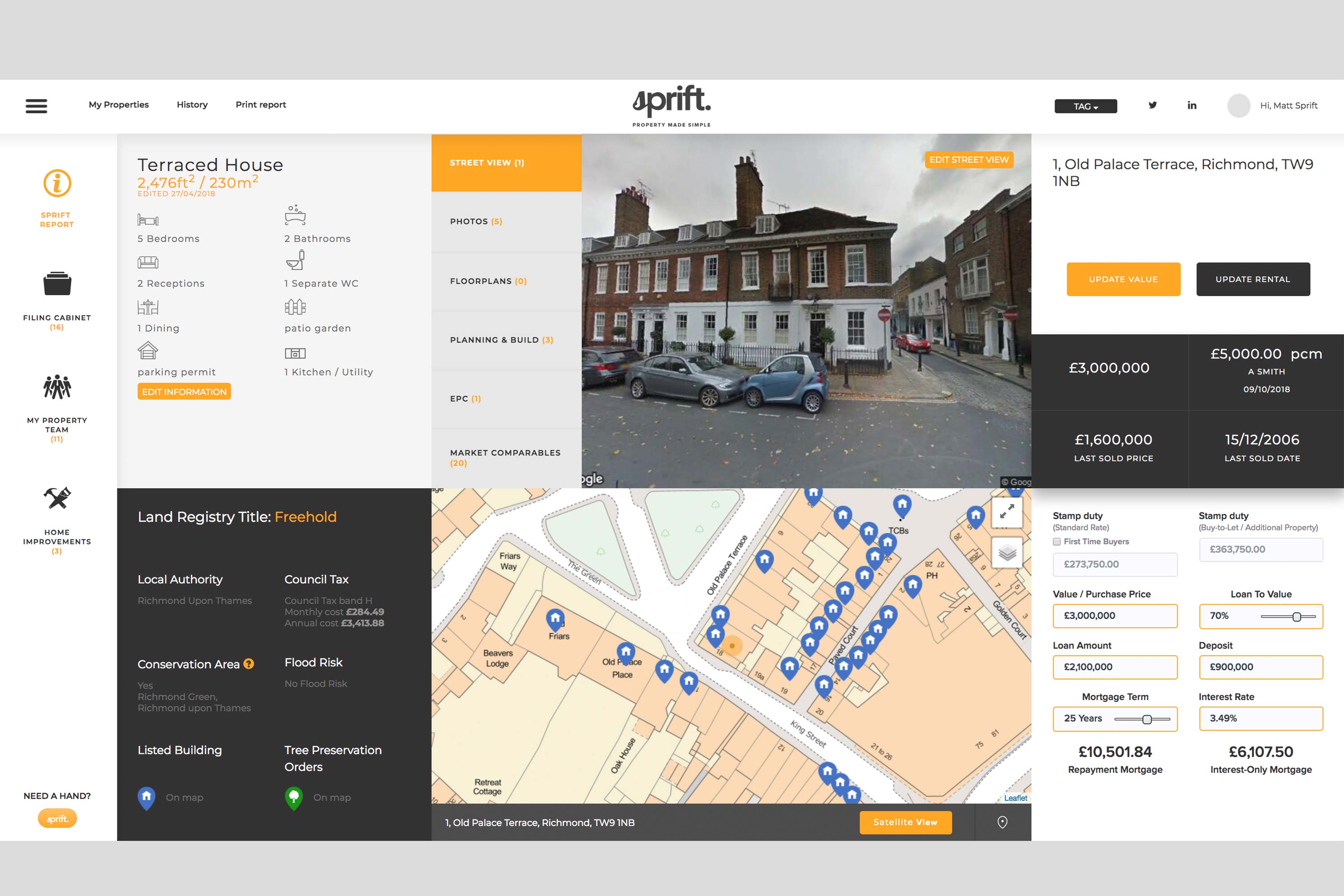Click the Twitter share icon

tap(1153, 105)
